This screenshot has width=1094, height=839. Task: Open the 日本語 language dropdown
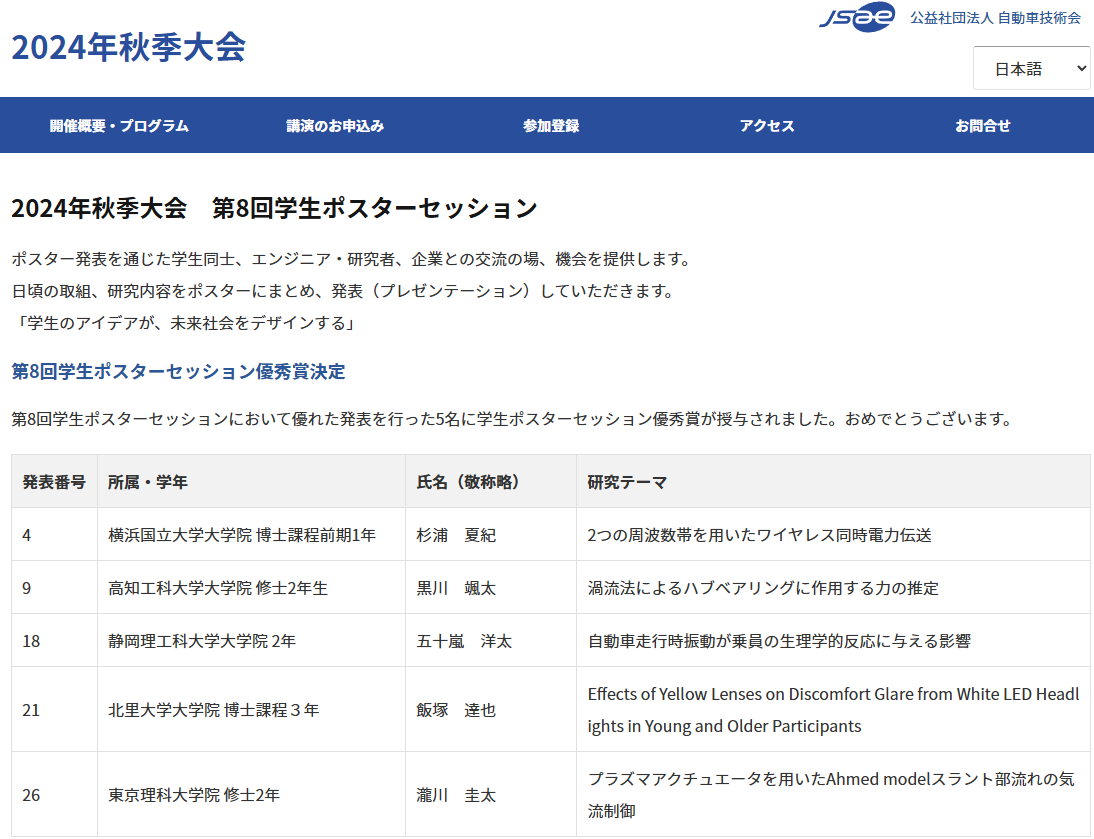point(1031,68)
